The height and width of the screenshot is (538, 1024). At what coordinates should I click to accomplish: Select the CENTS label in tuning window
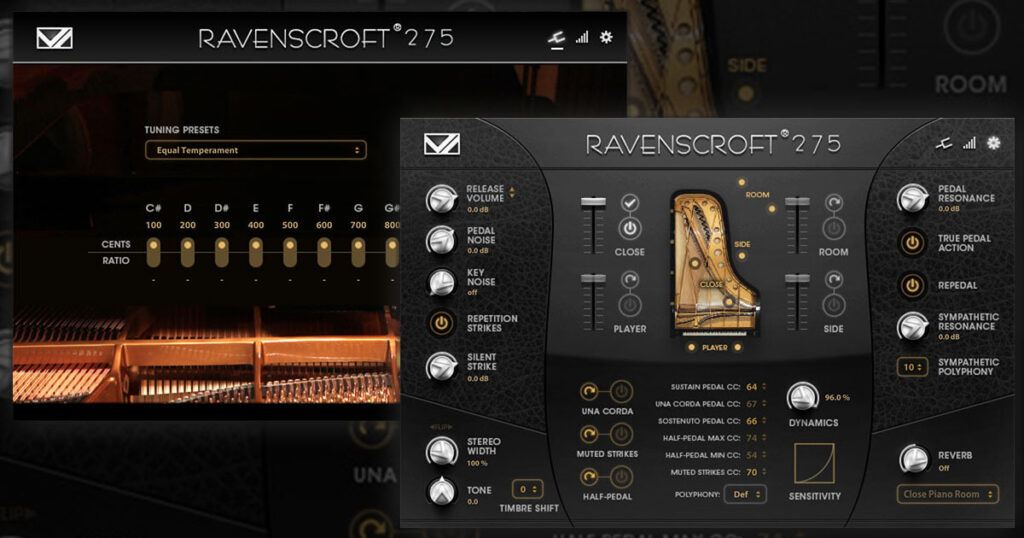coord(116,244)
